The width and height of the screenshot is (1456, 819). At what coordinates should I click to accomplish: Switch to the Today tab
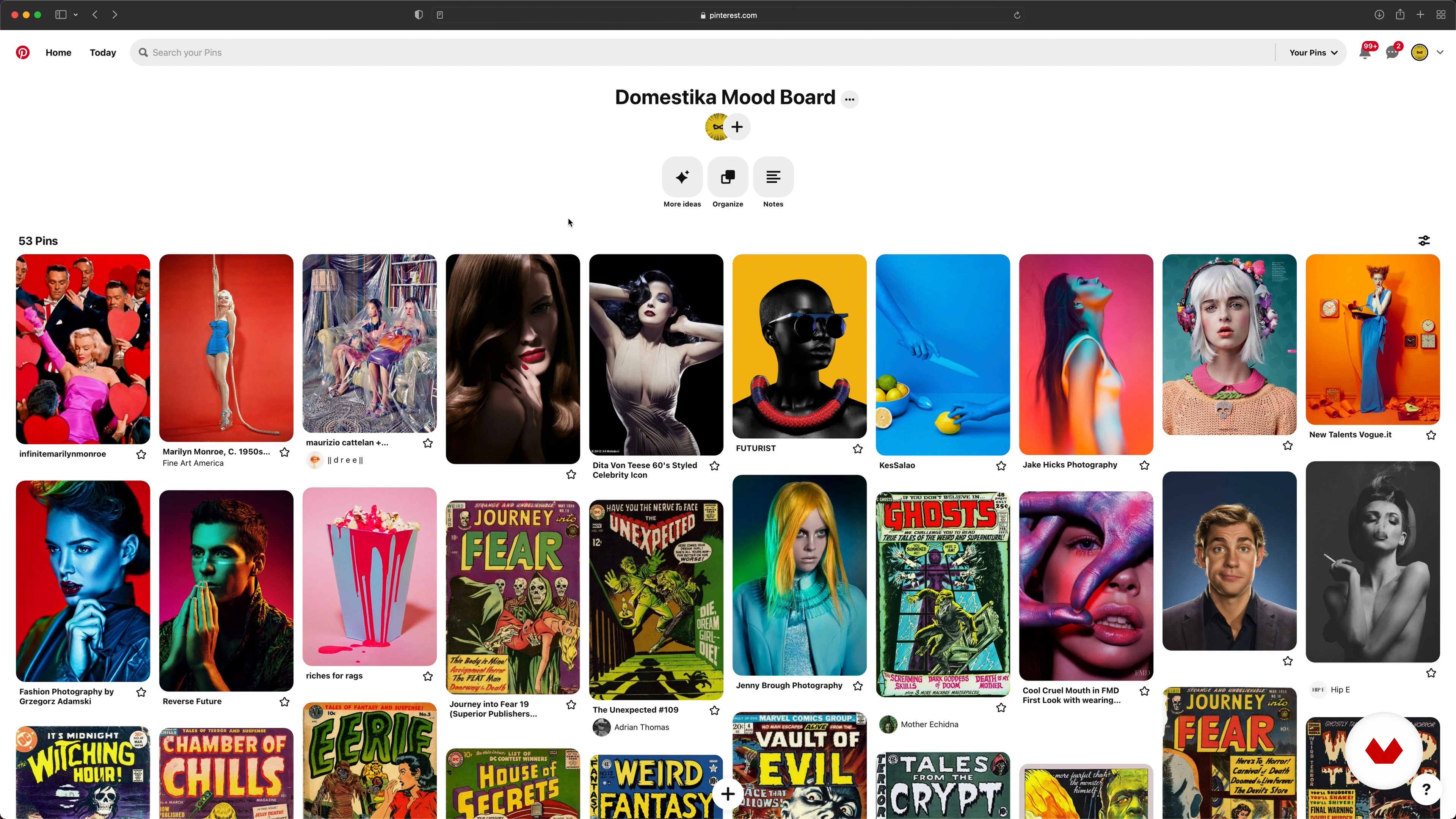point(103,53)
